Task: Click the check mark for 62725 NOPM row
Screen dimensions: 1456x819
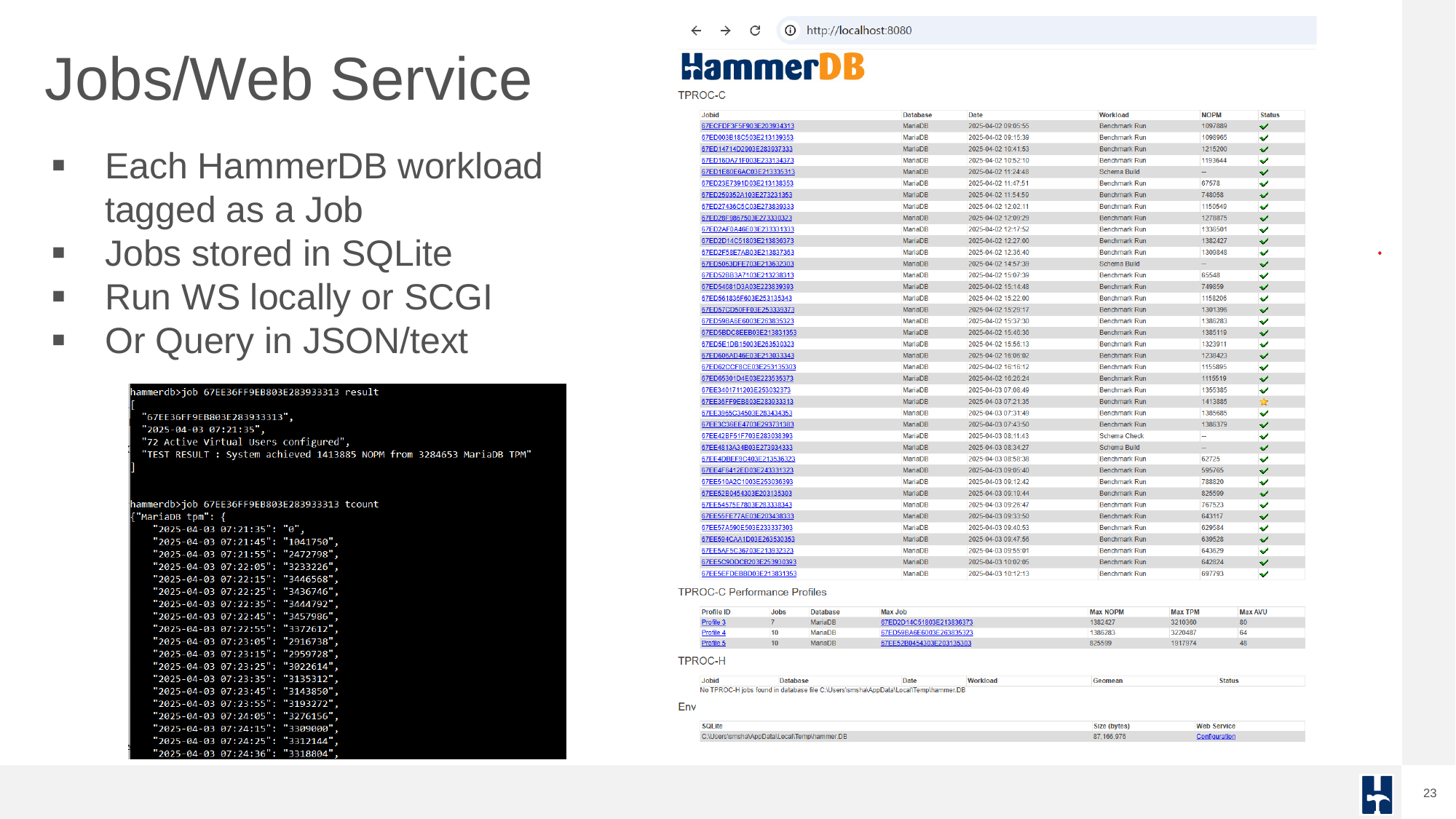Action: 1264,459
